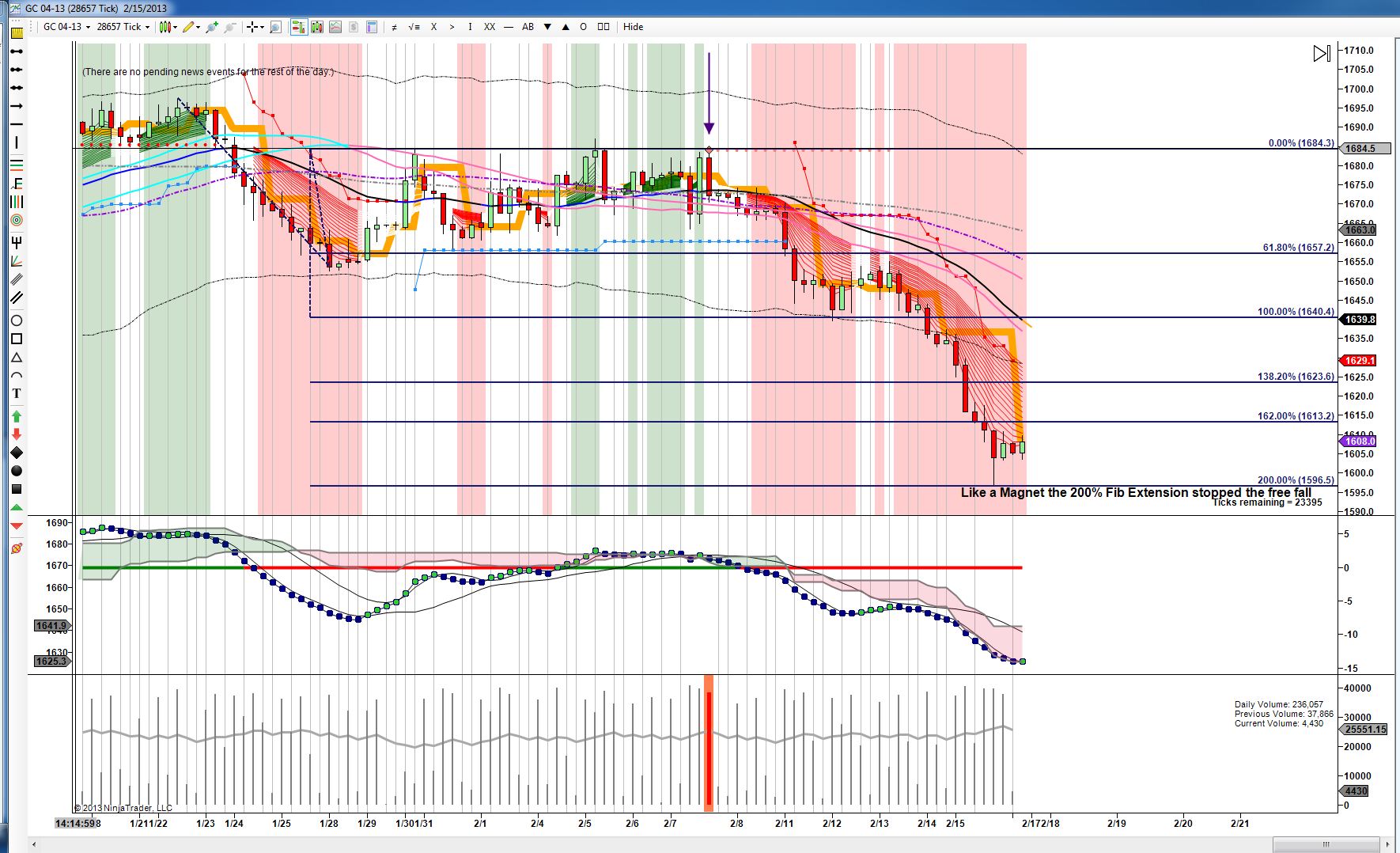
Task: Click the green connect data icon
Action: [x=211, y=27]
